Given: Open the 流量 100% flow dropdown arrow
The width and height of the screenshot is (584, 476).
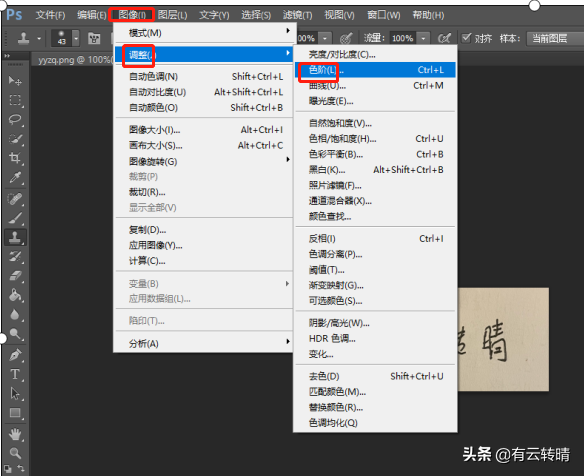Looking at the screenshot, I should 423,38.
